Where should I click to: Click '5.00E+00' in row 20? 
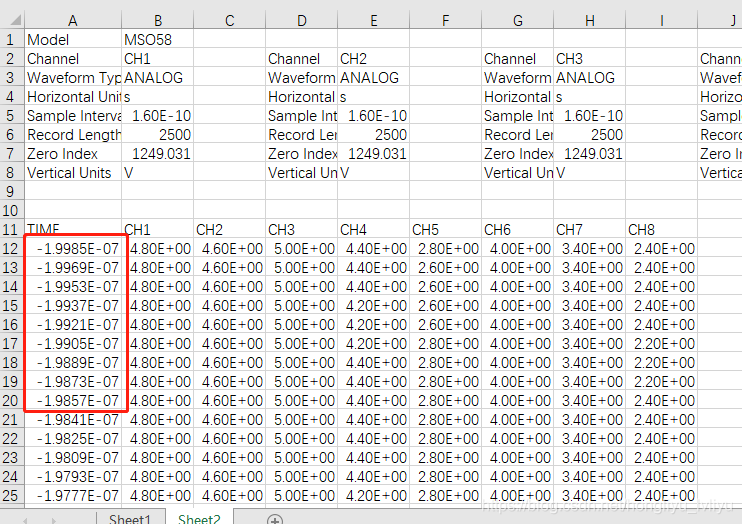(x=301, y=400)
